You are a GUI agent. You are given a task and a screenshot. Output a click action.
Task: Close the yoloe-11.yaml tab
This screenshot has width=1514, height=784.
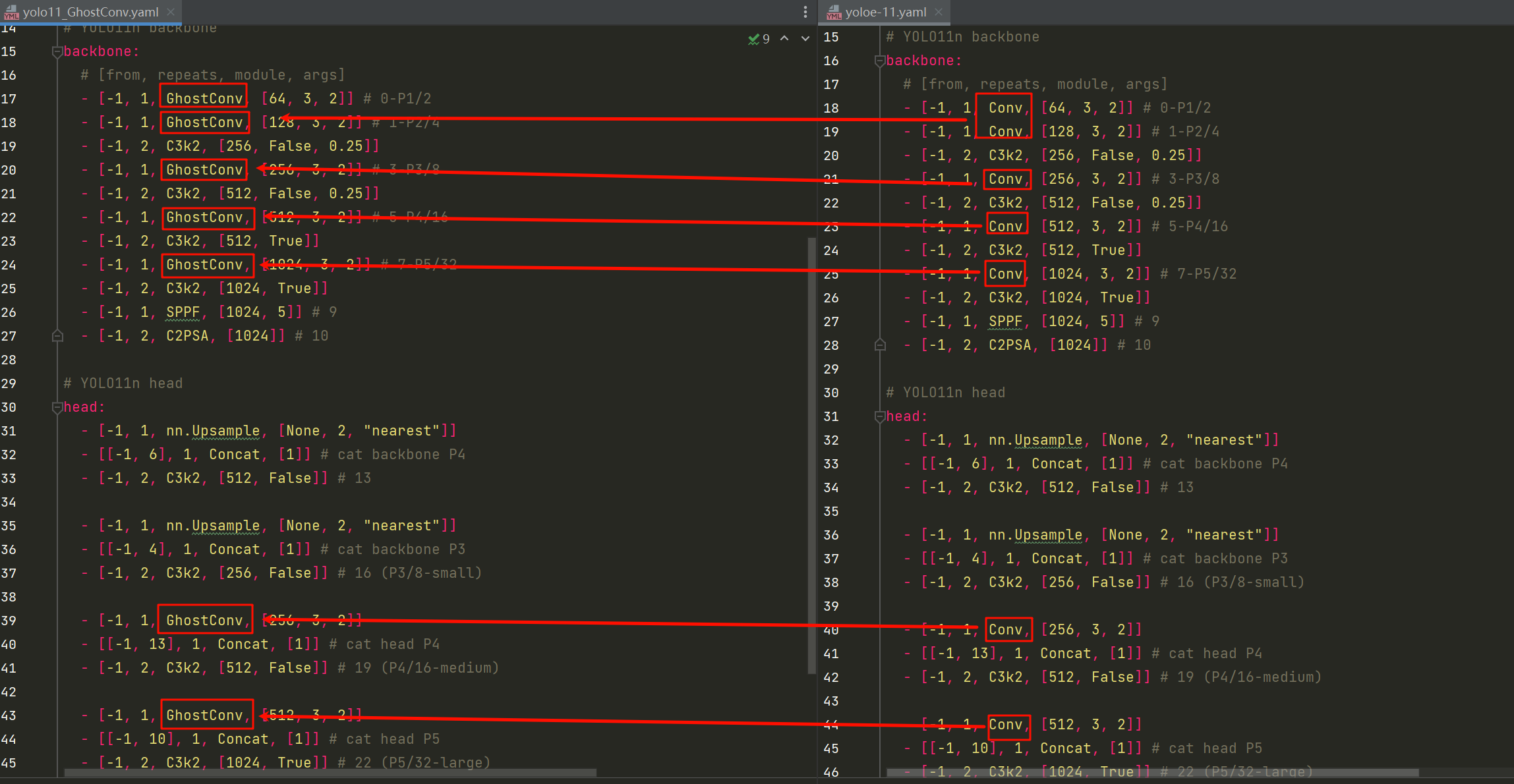click(x=939, y=12)
